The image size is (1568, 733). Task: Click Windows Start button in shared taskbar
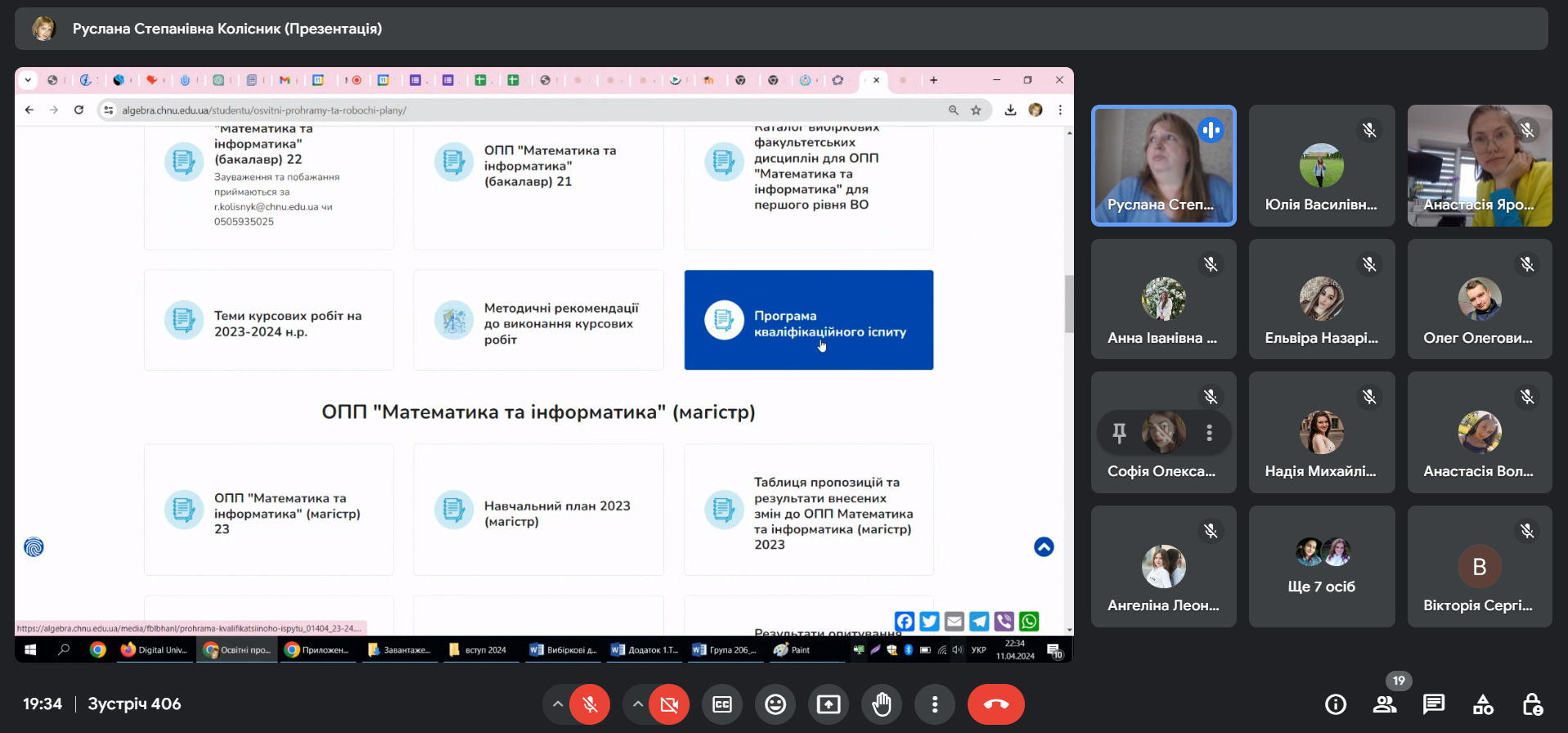coord(30,650)
